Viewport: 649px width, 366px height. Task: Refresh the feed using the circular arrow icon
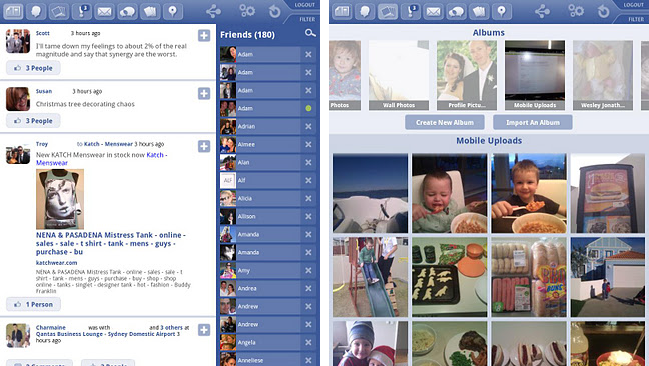pos(274,11)
